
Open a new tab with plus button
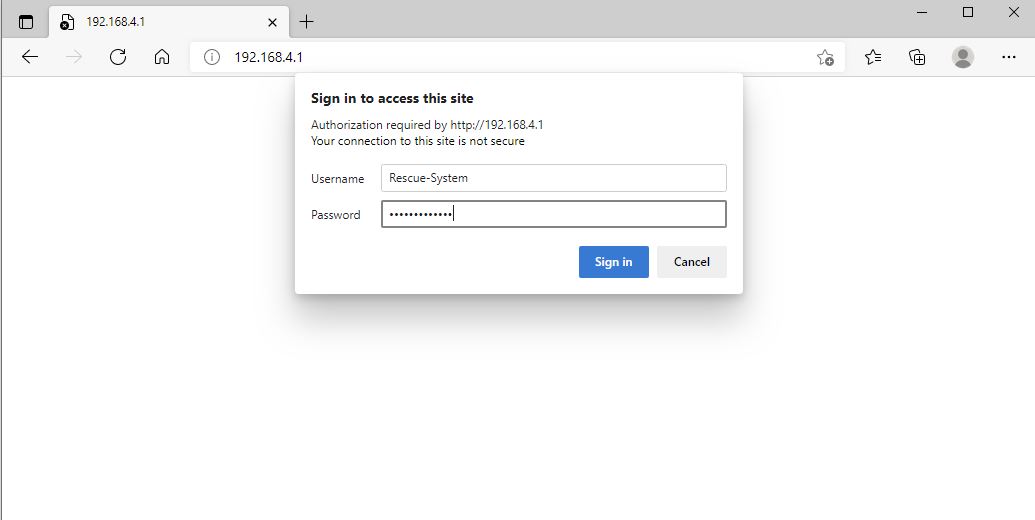point(306,22)
